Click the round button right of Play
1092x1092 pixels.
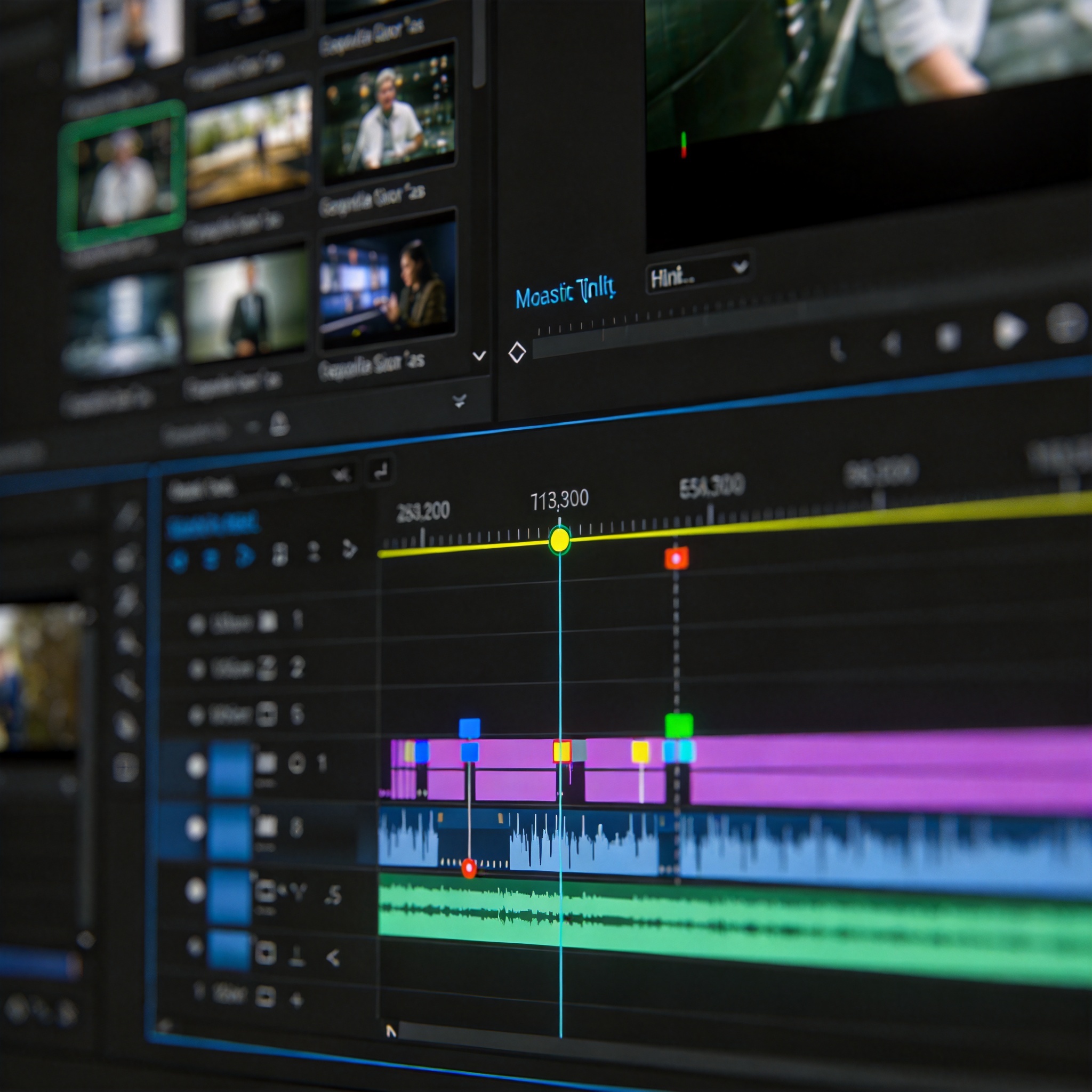pos(1066,323)
